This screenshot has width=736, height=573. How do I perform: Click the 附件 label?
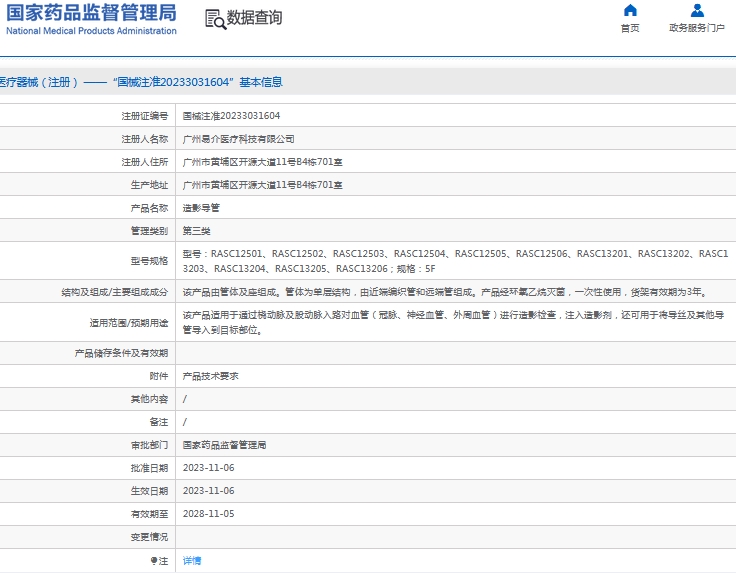pyautogui.click(x=159, y=376)
